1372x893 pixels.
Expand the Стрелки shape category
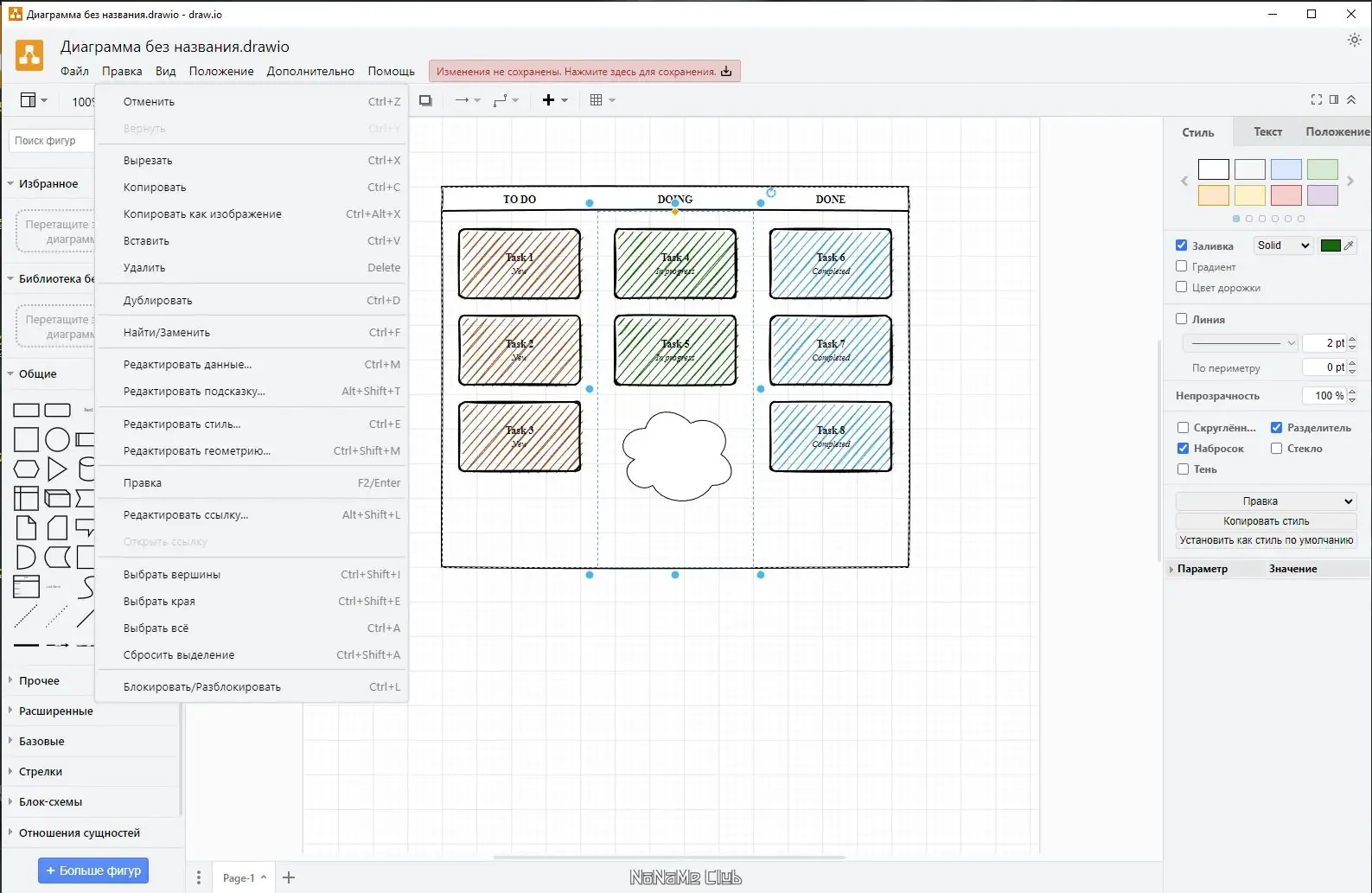[x=91, y=771]
